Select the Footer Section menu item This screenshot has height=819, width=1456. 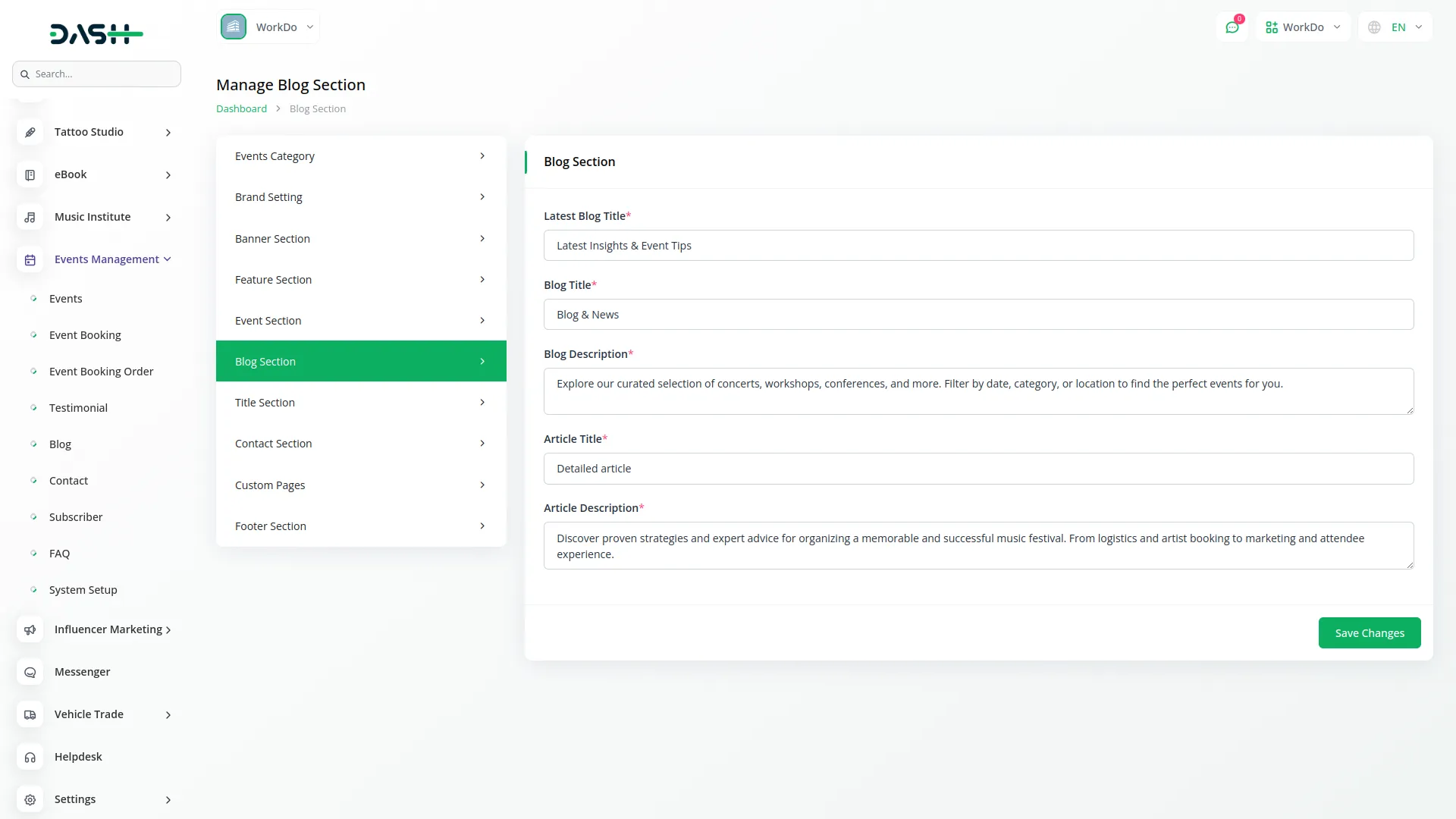360,526
